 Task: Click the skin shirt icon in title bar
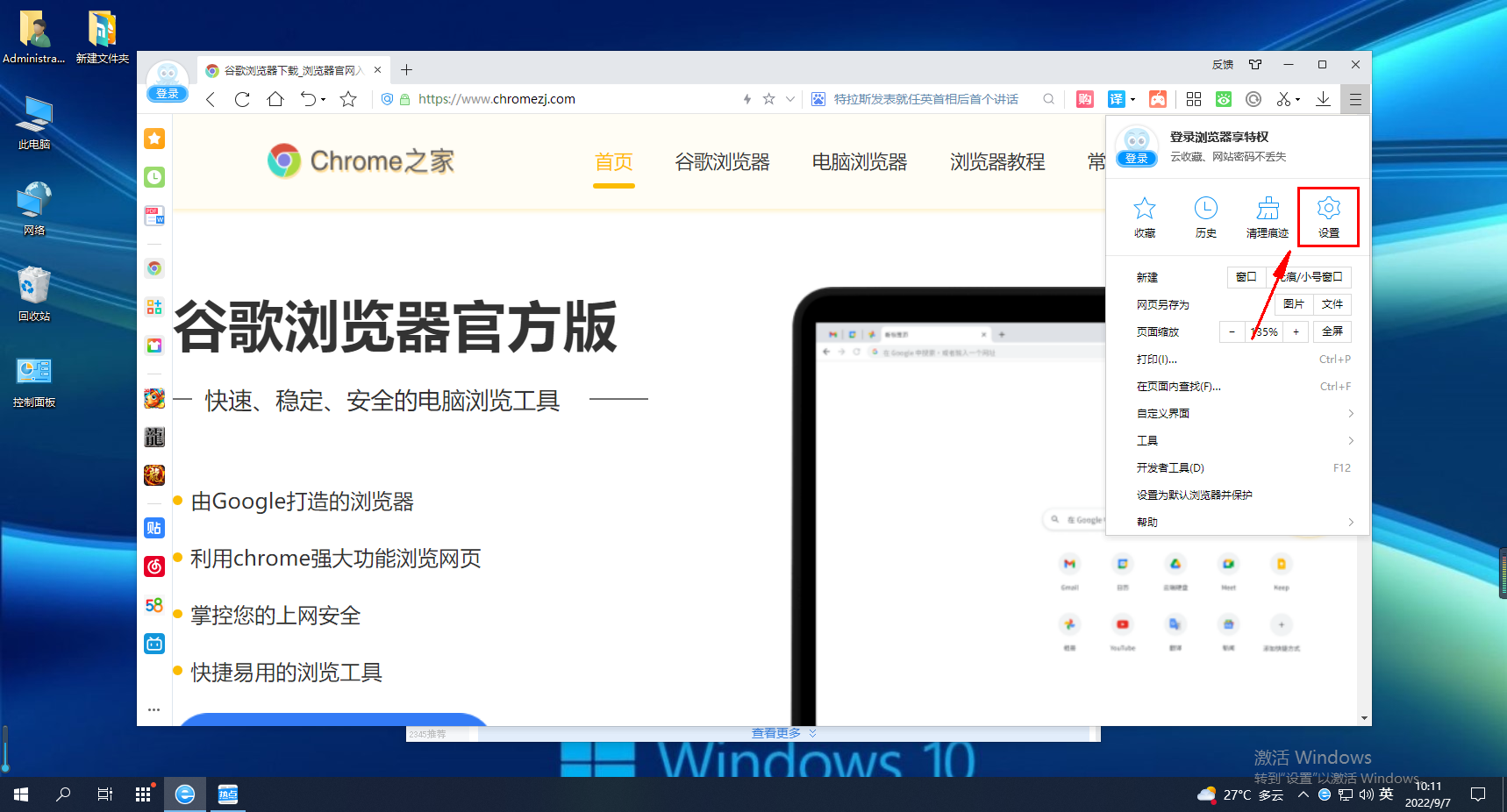pyautogui.click(x=1255, y=65)
